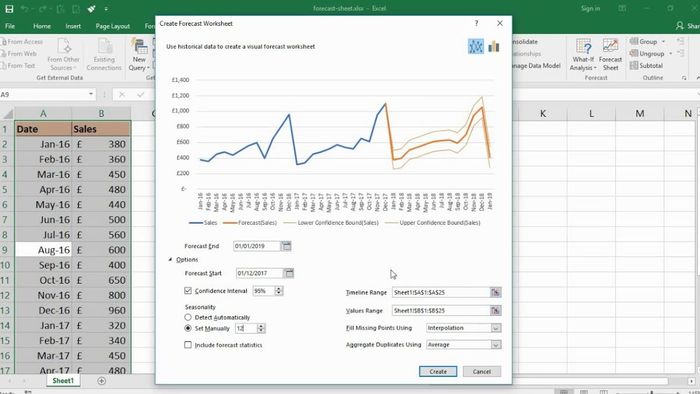Click the Values Range input field
This screenshot has height=394, width=700.
pyautogui.click(x=441, y=311)
